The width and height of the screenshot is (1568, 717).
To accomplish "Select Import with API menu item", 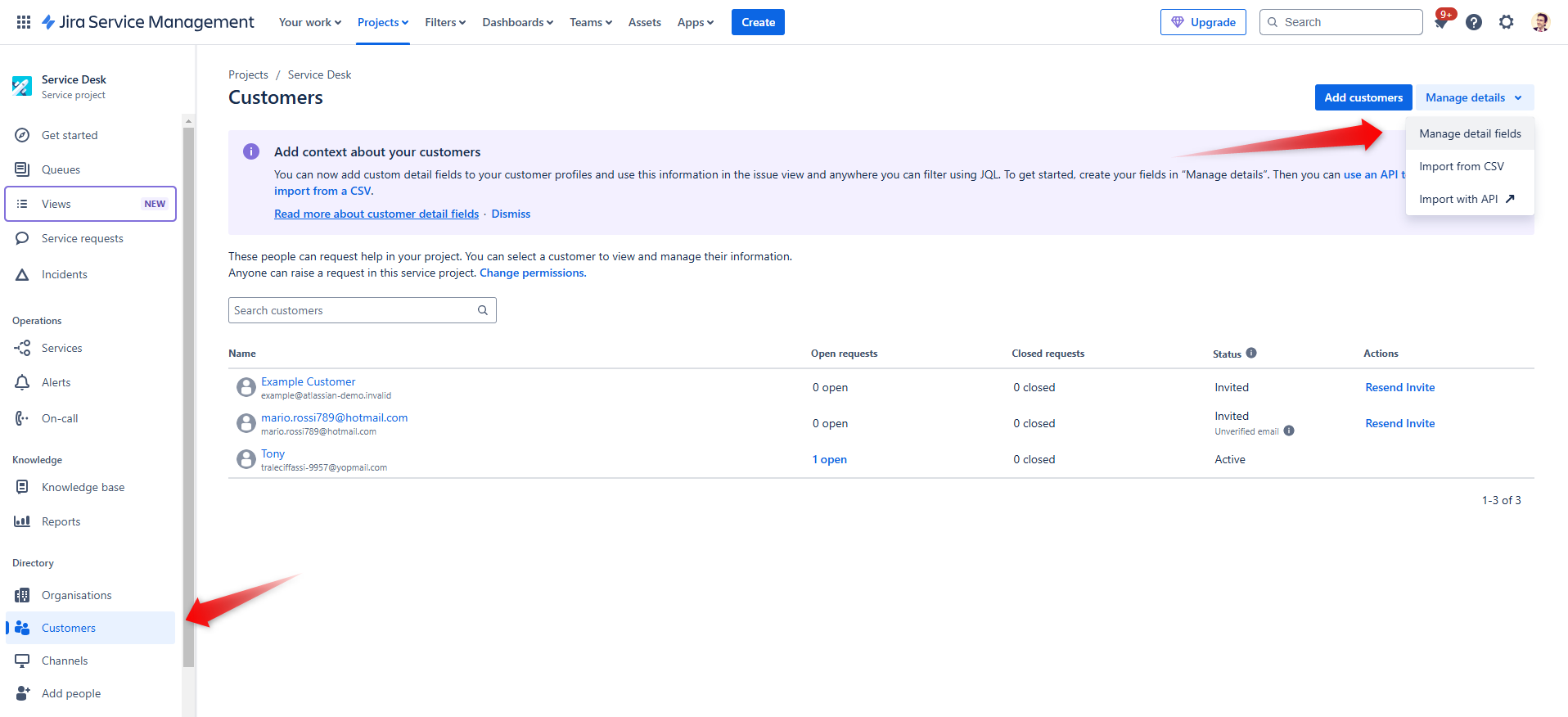I will coord(1470,199).
